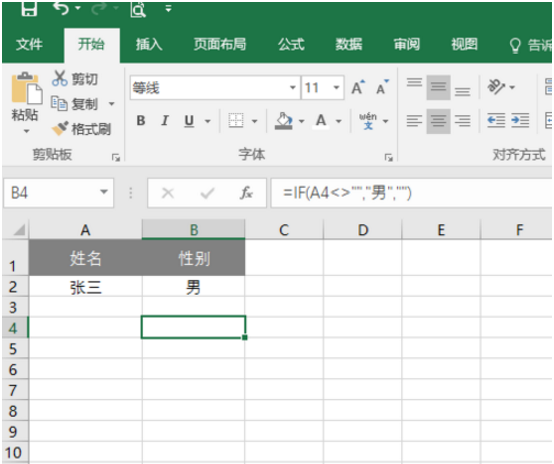Open the 审阅 tab

tap(407, 45)
